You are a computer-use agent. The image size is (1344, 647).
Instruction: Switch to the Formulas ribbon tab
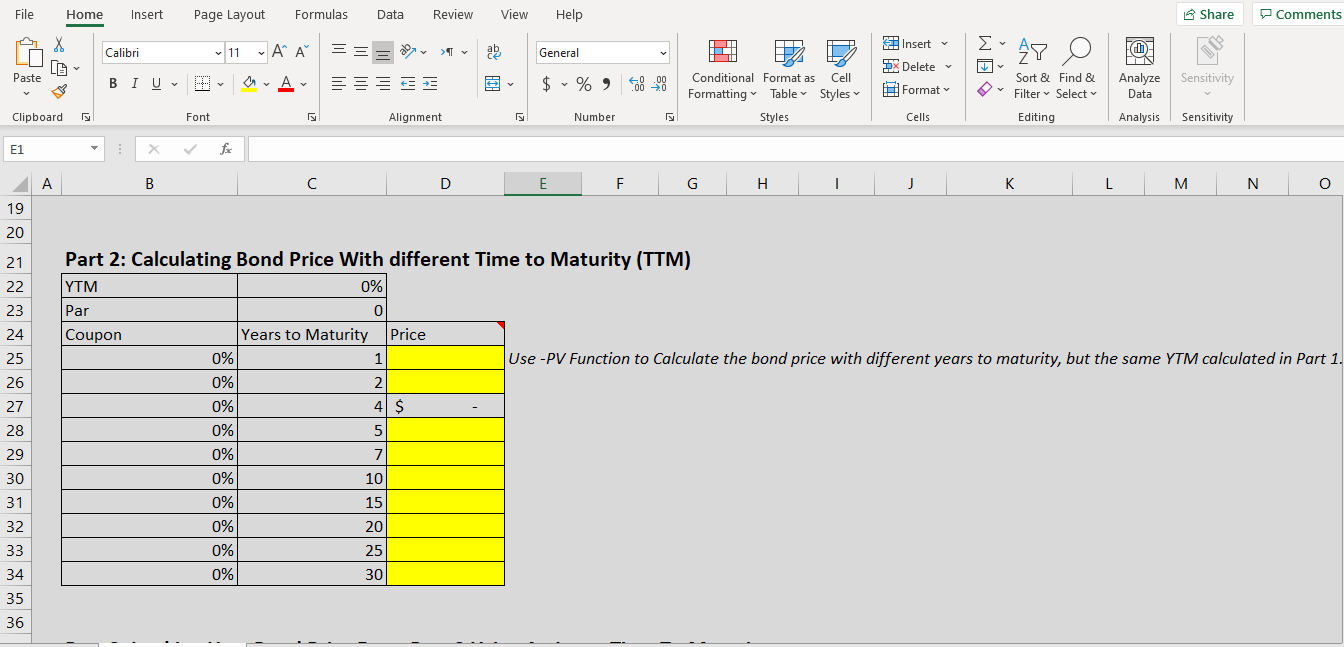(321, 14)
